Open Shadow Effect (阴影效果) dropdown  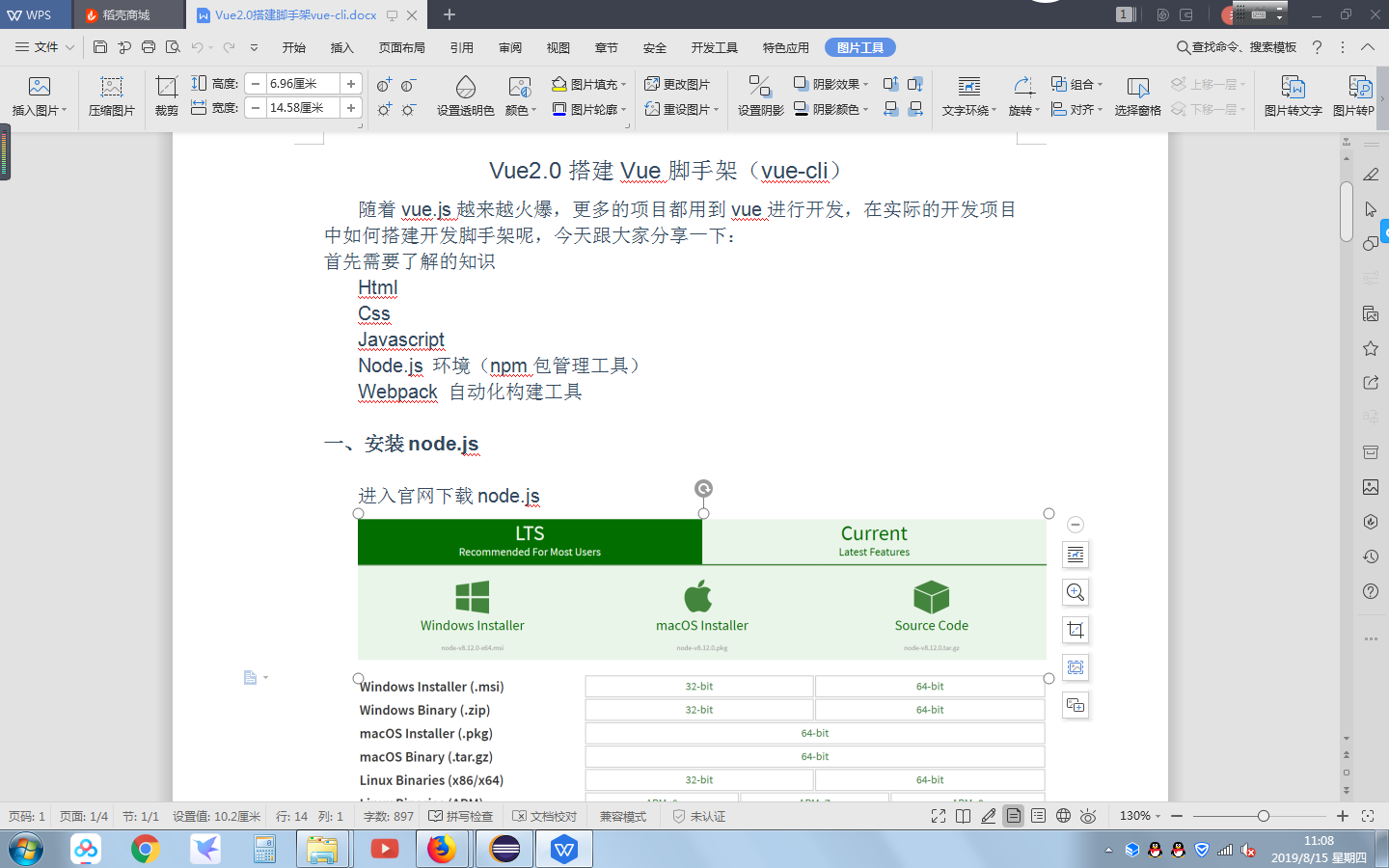point(831,84)
